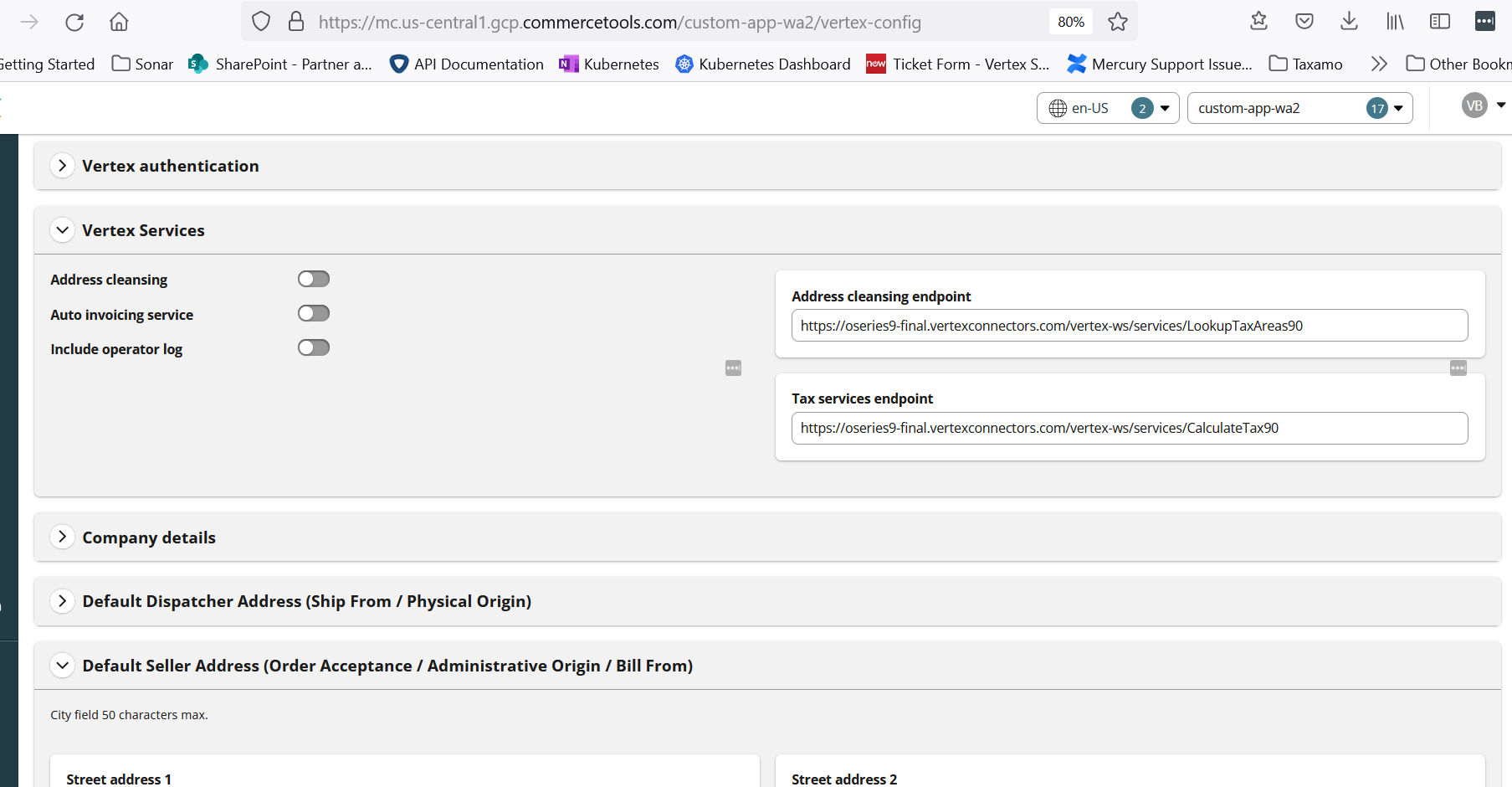Open the Firefox Library icon

pos(1394,22)
